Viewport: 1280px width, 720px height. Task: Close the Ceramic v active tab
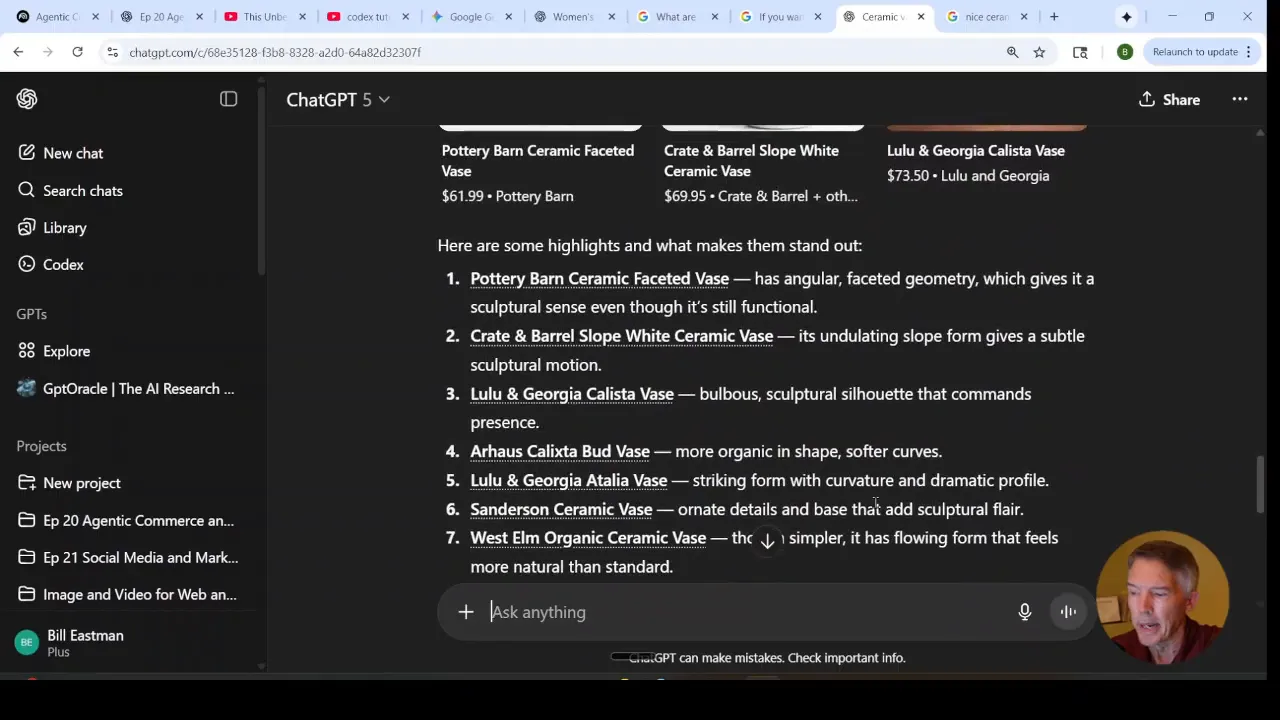point(921,17)
